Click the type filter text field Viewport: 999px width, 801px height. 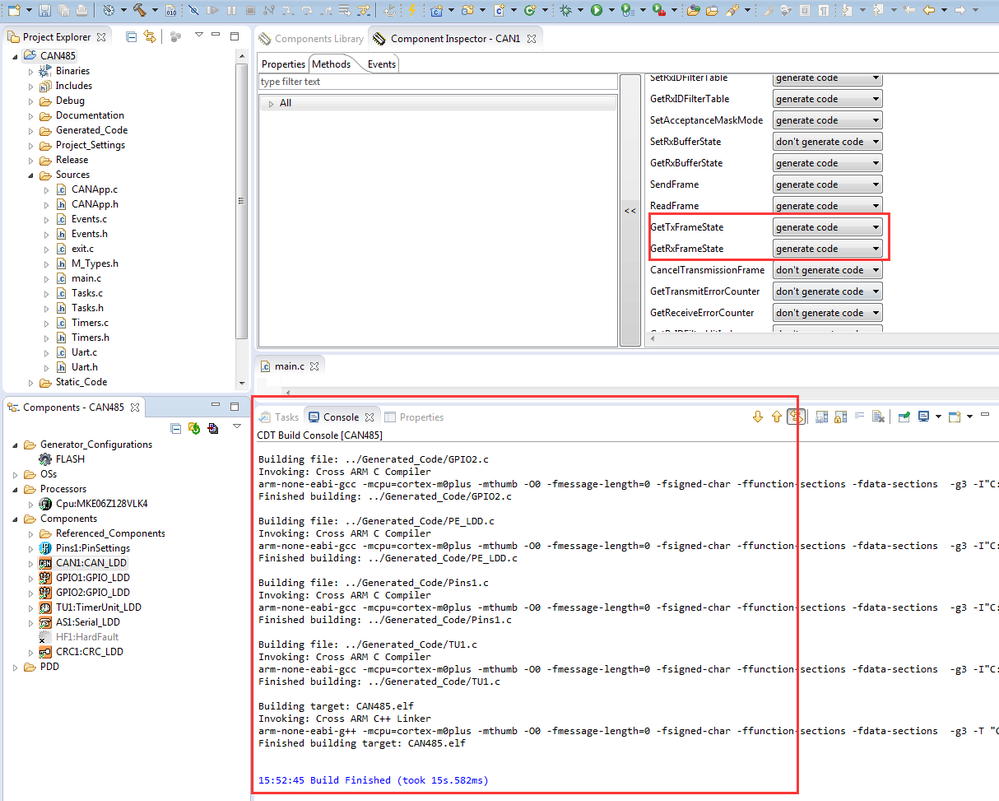(x=438, y=82)
